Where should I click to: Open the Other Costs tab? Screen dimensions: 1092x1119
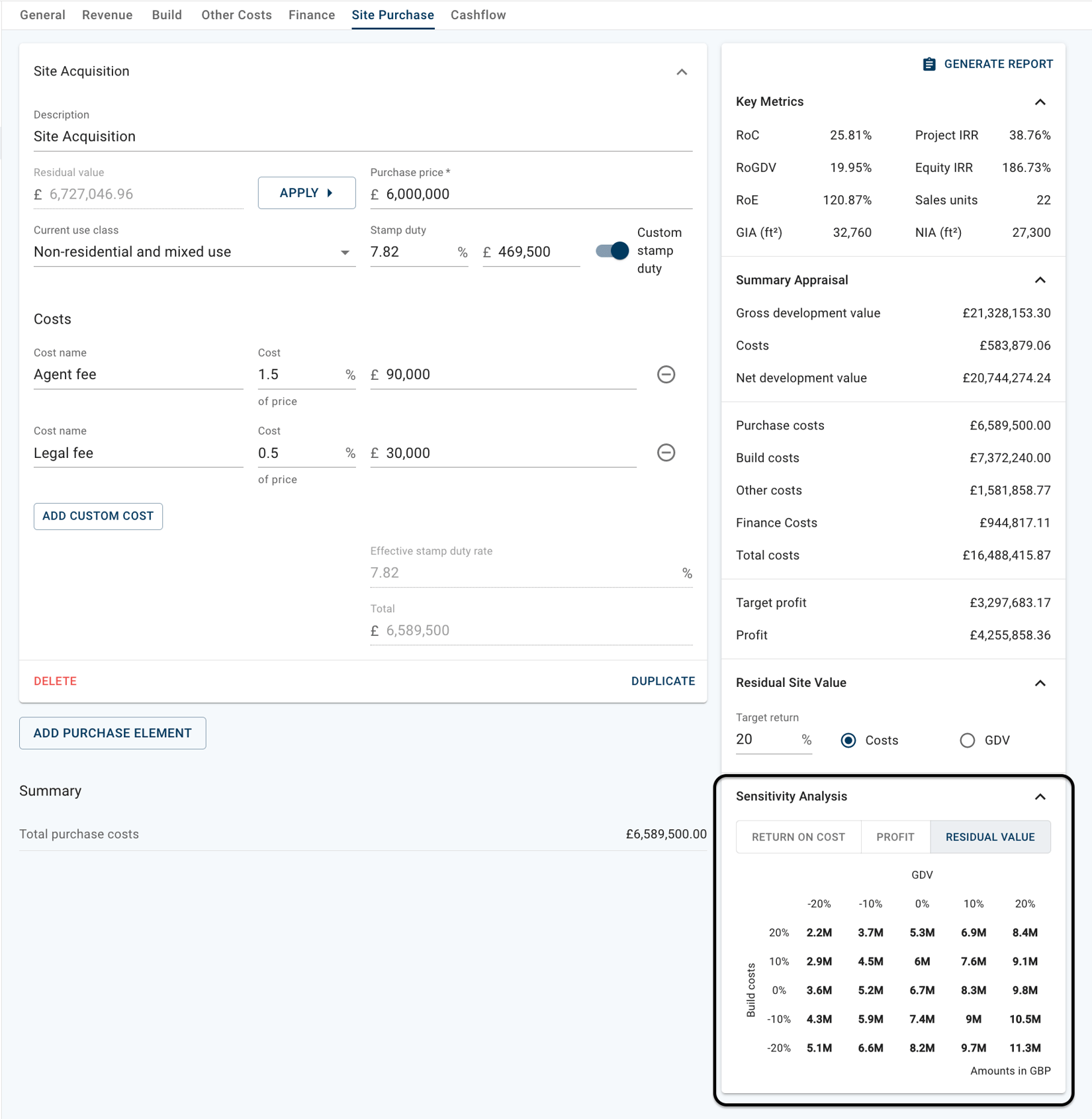tap(236, 15)
